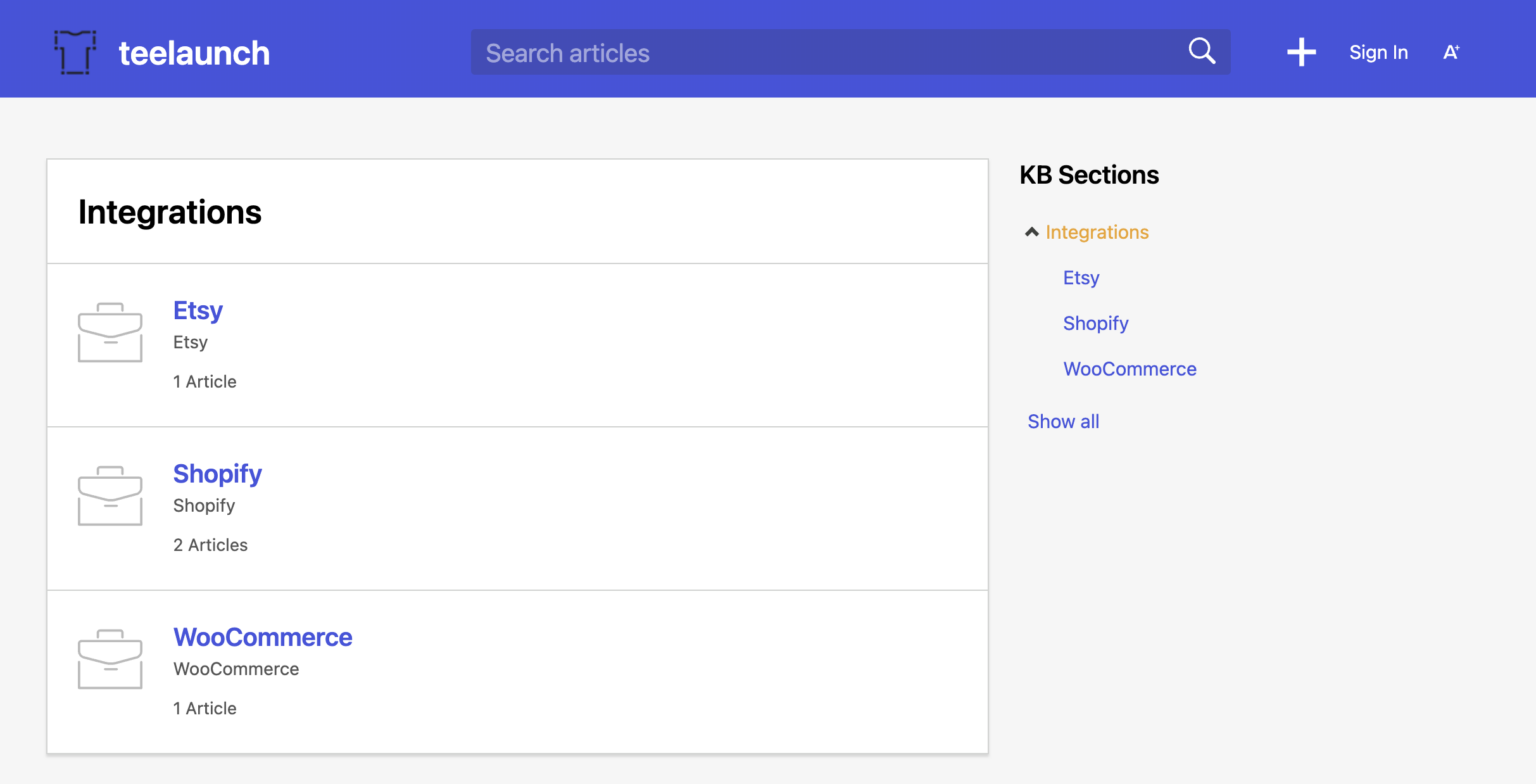
Task: Click the briefcase icon beside WooCommerce
Action: coord(110,659)
